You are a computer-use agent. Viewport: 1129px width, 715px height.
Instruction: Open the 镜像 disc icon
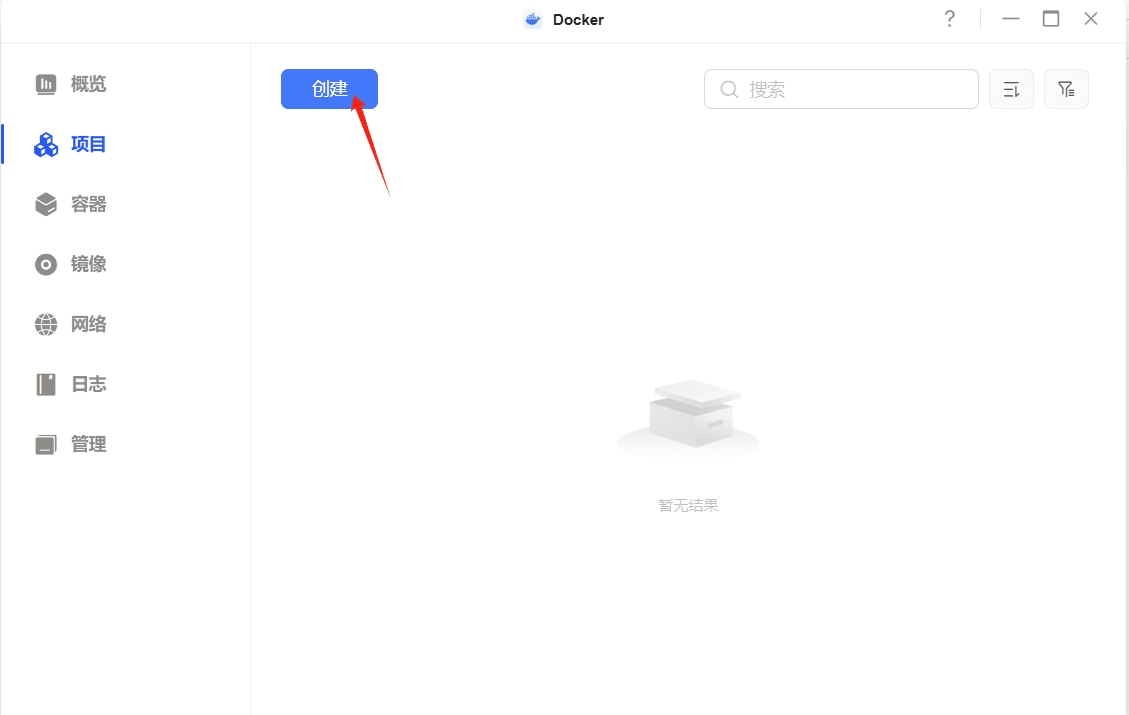tap(46, 264)
